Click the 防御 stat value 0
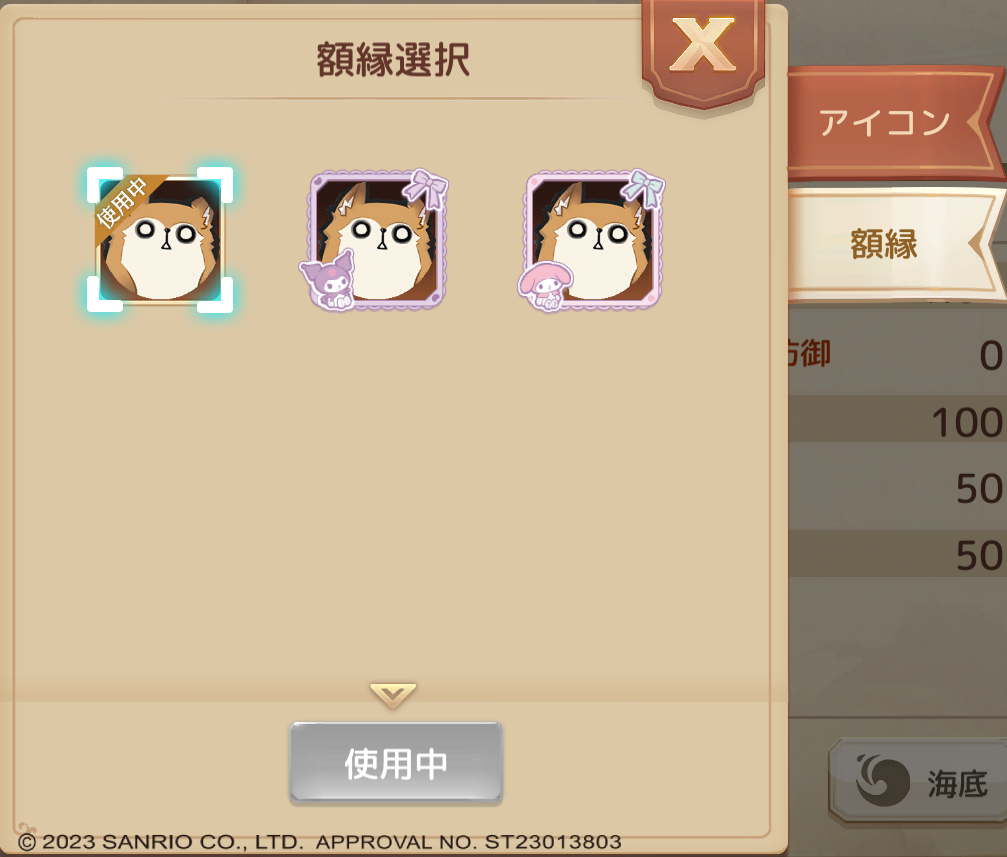This screenshot has height=857, width=1007. tap(991, 356)
